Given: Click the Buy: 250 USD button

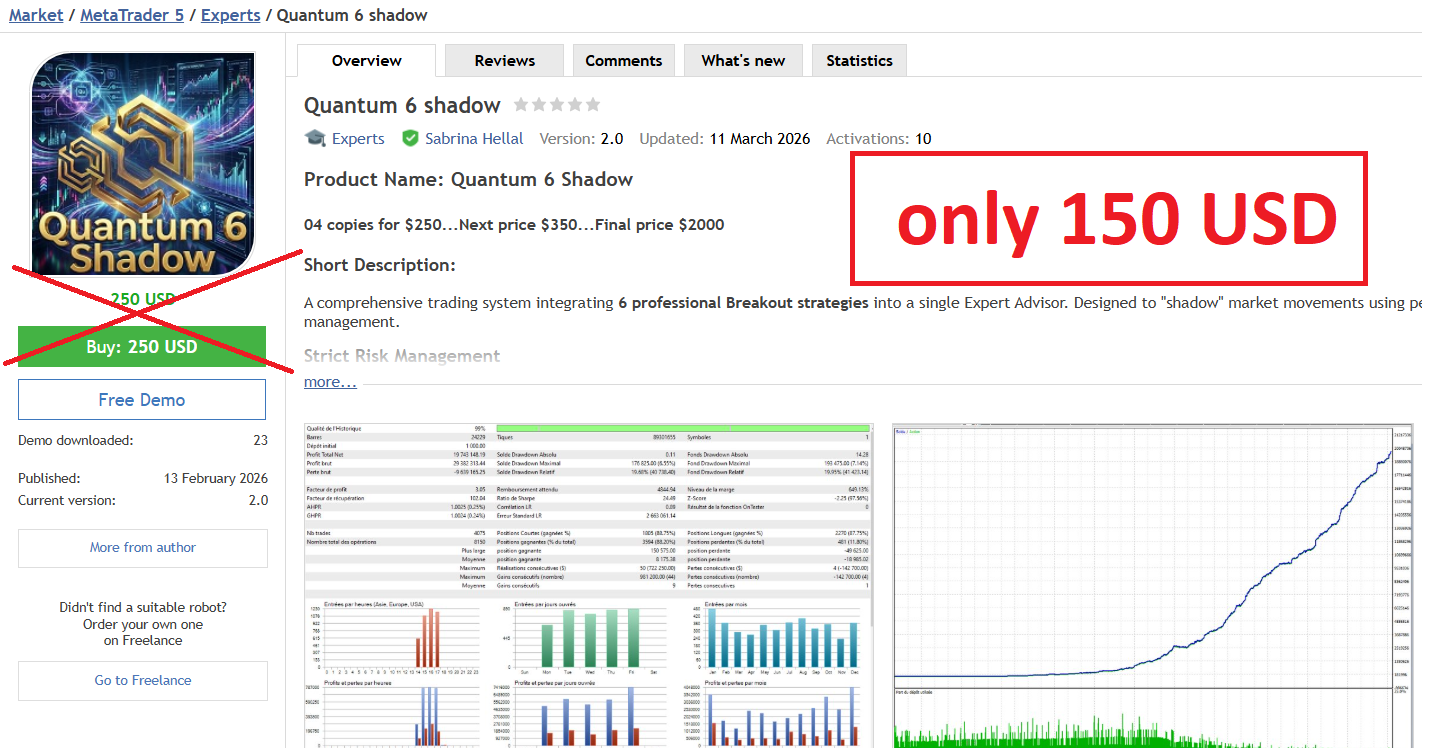Looking at the screenshot, I should click(142, 347).
